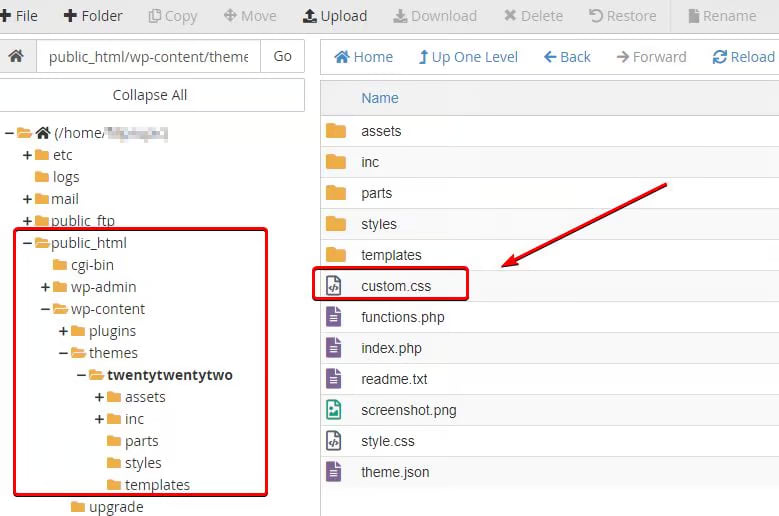Expand the plugins folder in tree

(63, 331)
